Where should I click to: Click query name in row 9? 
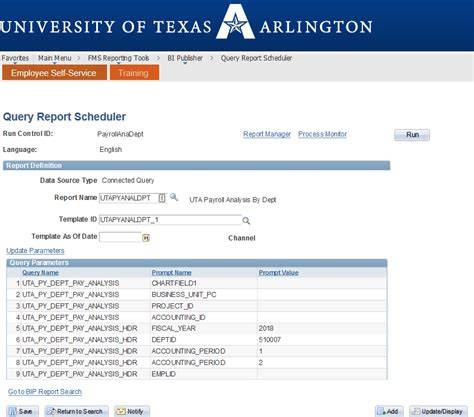tap(80, 374)
